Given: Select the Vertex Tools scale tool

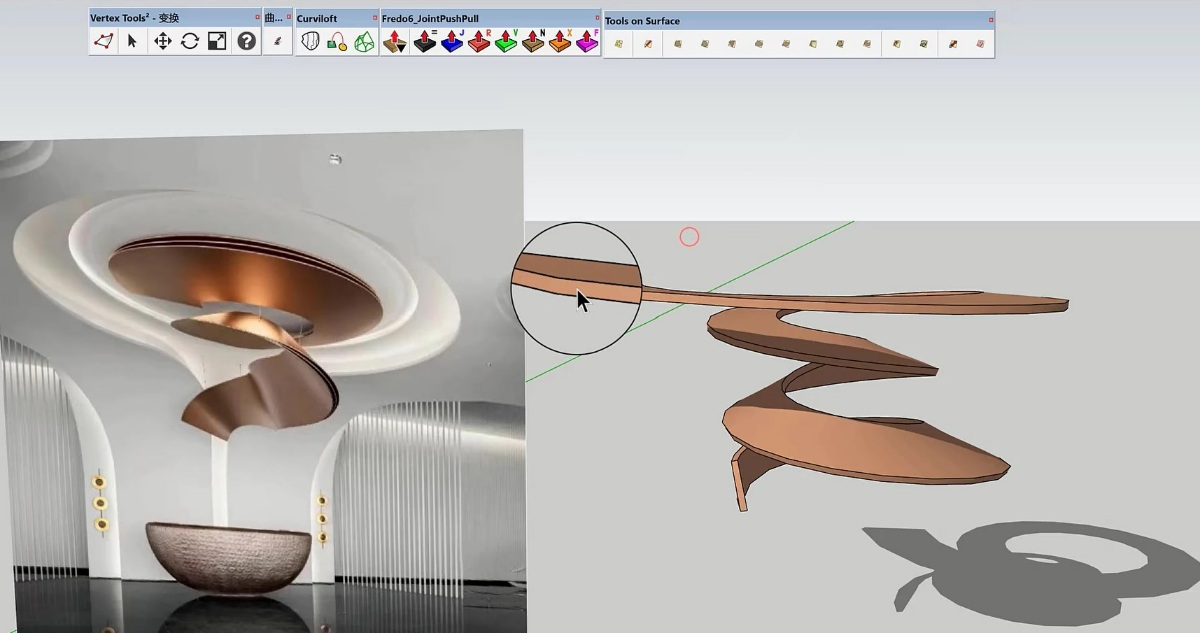Looking at the screenshot, I should coord(217,41).
